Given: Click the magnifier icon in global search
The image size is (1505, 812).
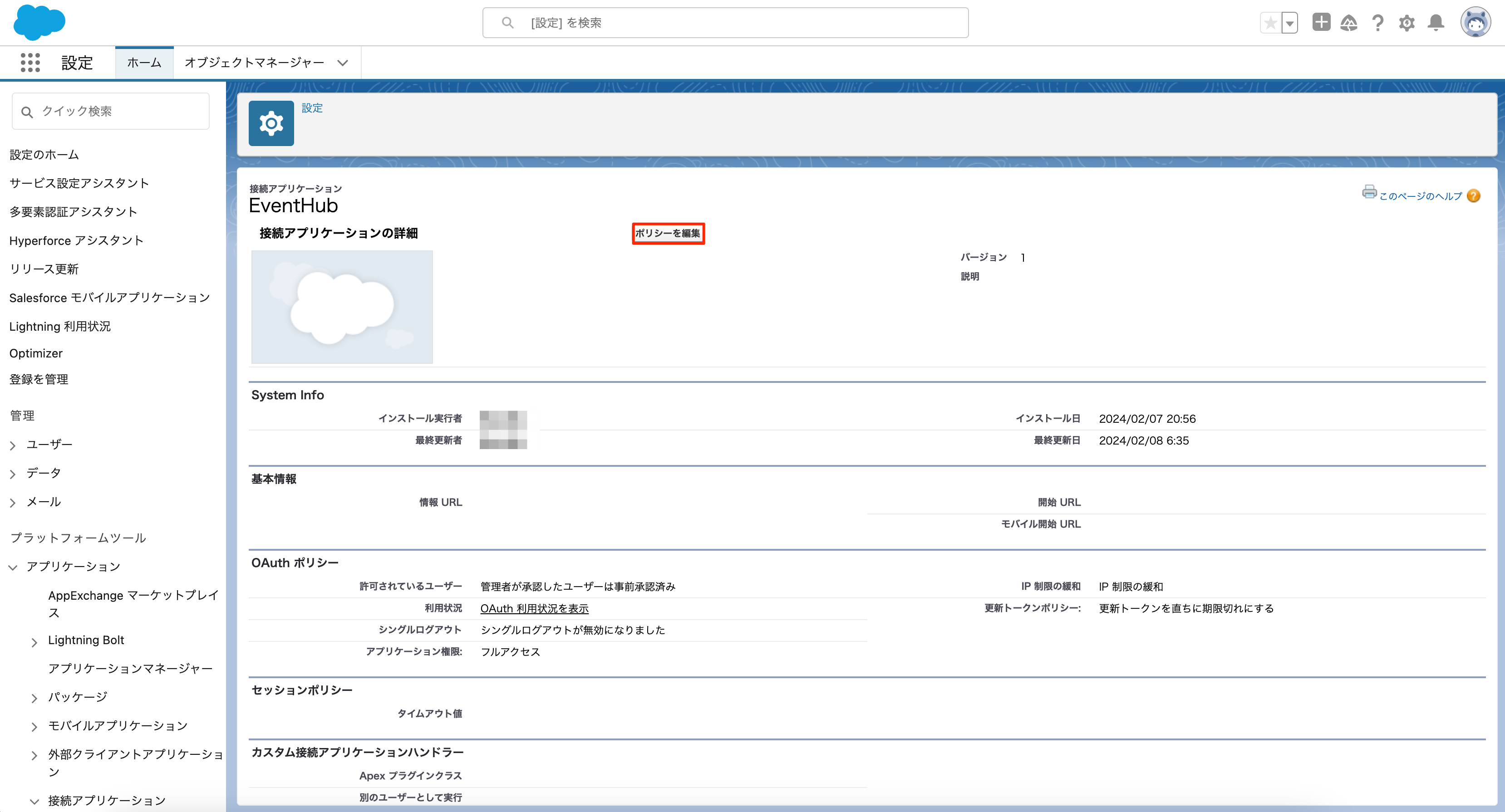Looking at the screenshot, I should pos(508,23).
